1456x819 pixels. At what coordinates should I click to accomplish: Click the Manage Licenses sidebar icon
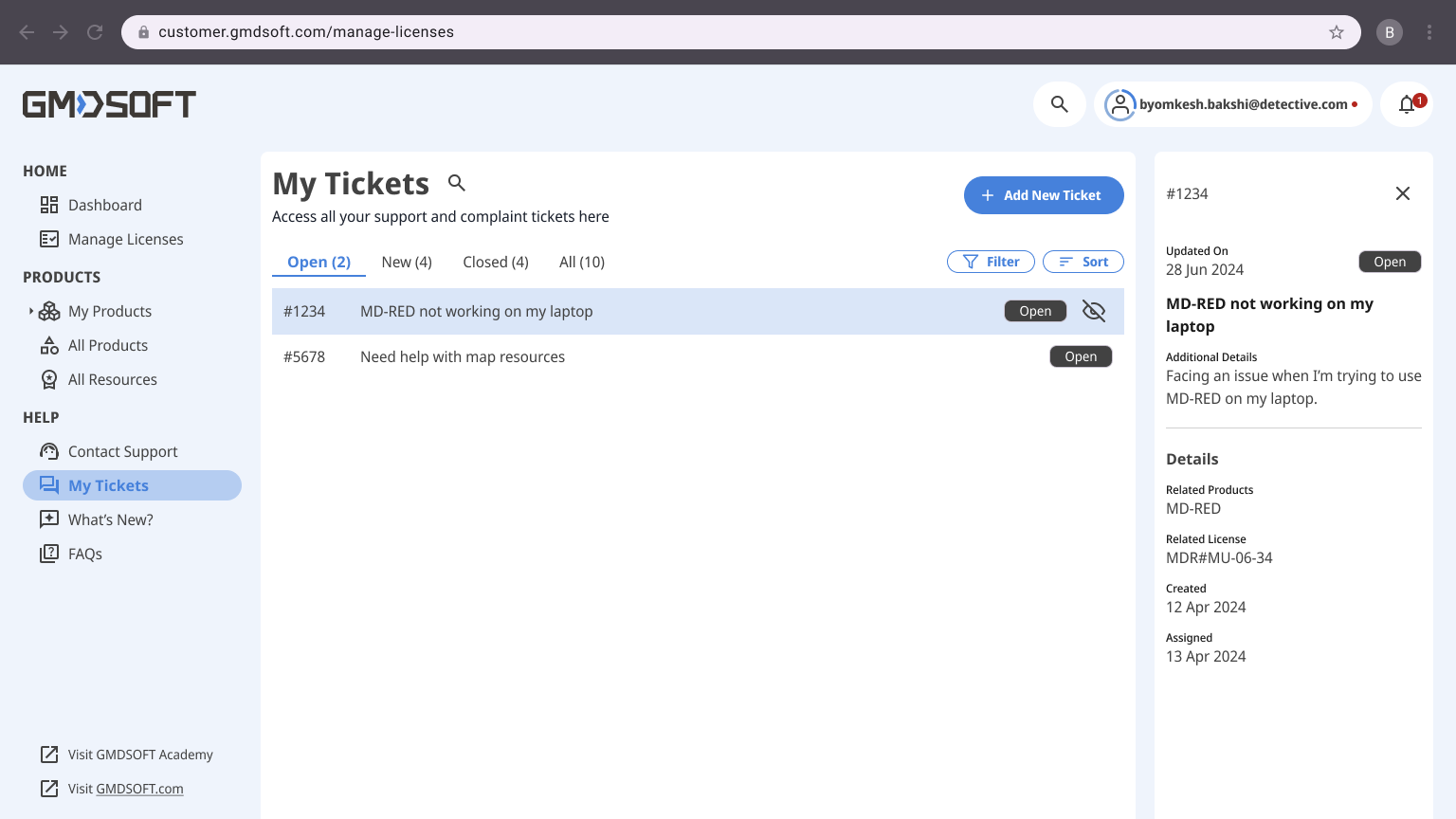tap(49, 239)
